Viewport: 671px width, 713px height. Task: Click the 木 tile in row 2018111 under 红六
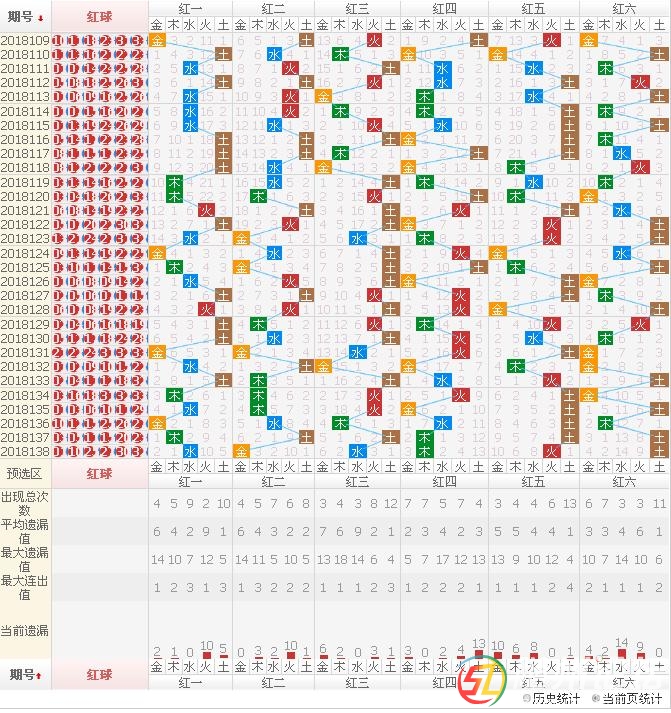(x=605, y=69)
